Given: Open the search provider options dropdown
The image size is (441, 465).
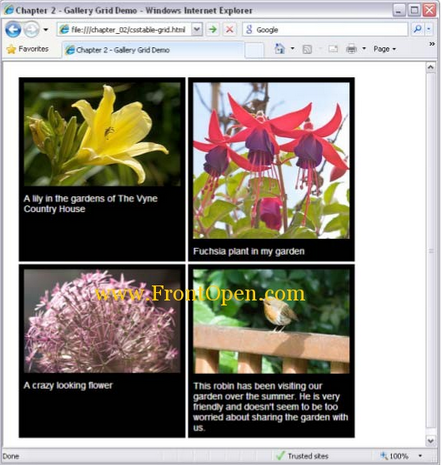Looking at the screenshot, I should (x=429, y=29).
